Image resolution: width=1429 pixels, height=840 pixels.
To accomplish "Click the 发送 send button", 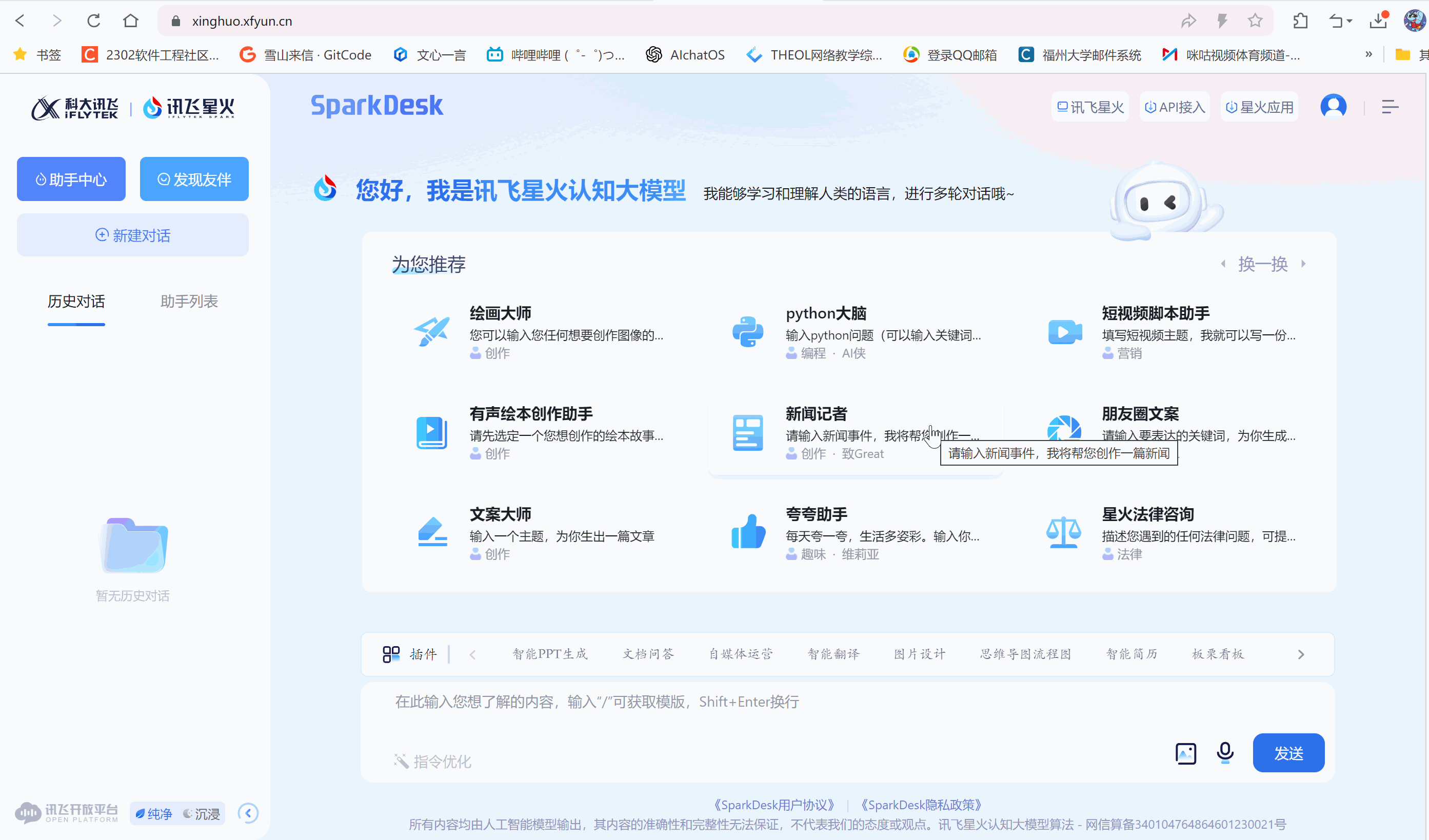I will tap(1288, 753).
